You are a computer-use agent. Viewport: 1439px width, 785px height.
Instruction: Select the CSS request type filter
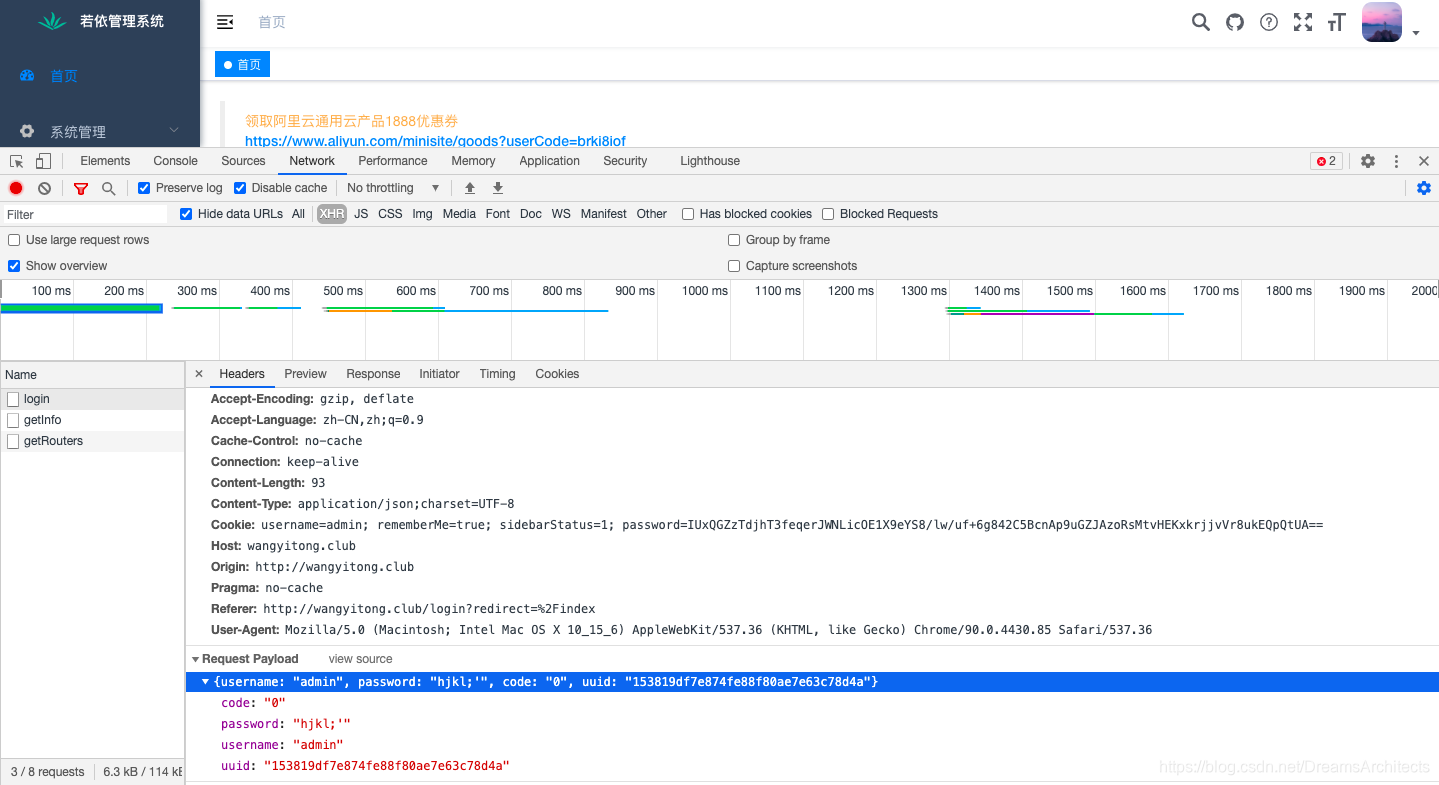click(390, 214)
